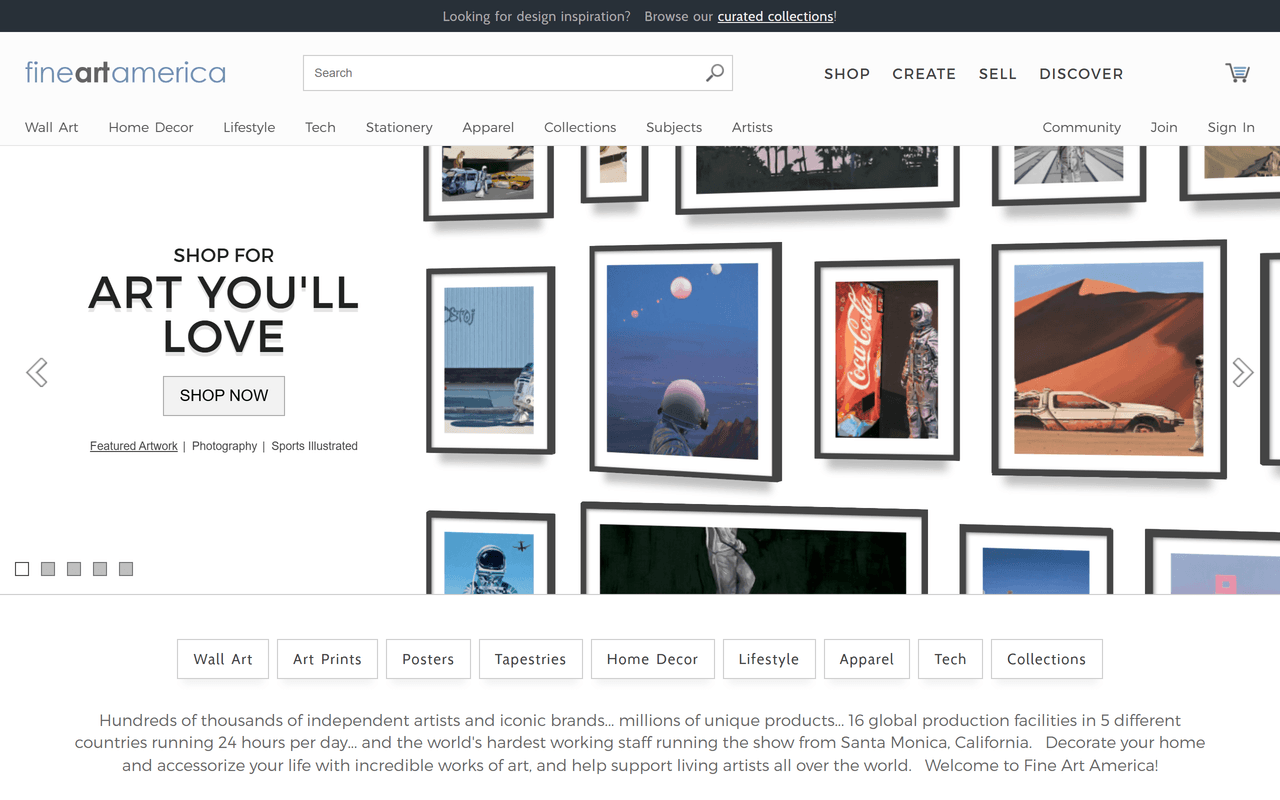Open the Photography link under SHOP NOW
The image size is (1280, 800).
(224, 446)
